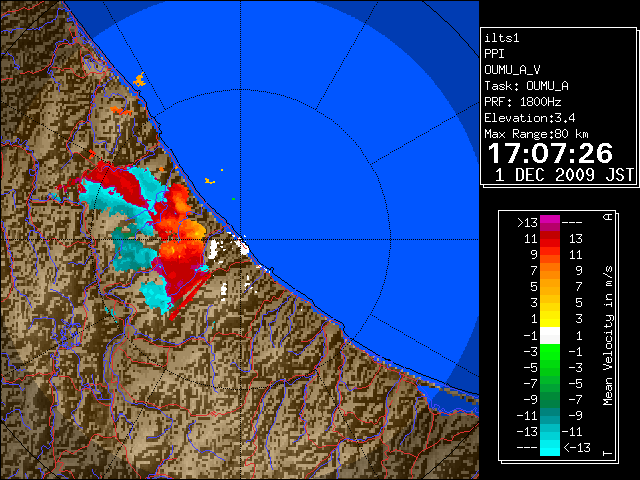The height and width of the screenshot is (480, 640).
Task: Click the 'Mean Velocity in m/s' legend title
Action: (608, 336)
